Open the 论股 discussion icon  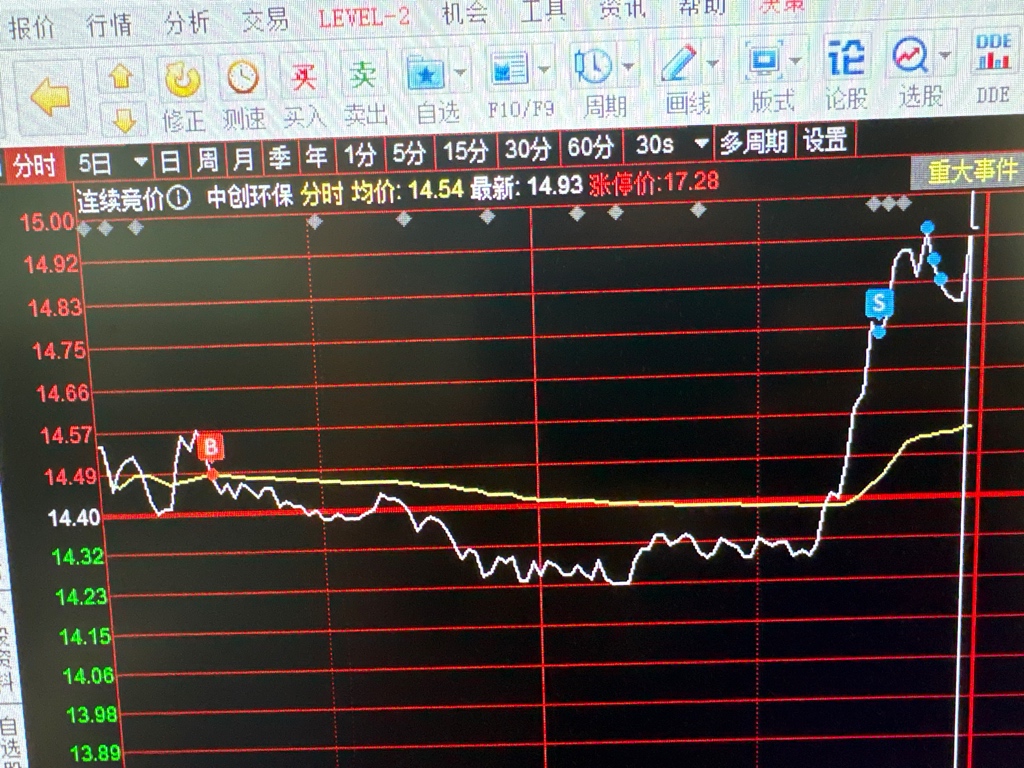tap(846, 57)
